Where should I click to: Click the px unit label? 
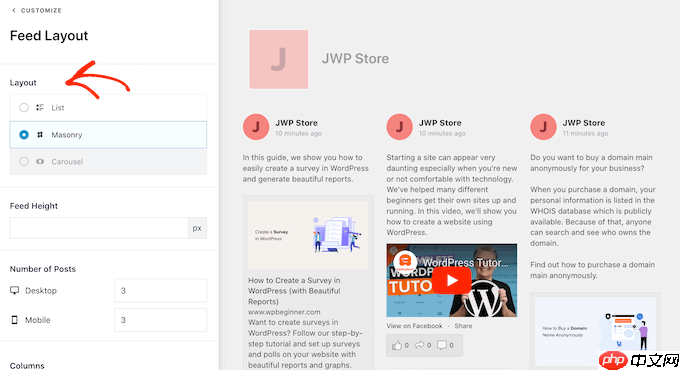click(x=197, y=228)
